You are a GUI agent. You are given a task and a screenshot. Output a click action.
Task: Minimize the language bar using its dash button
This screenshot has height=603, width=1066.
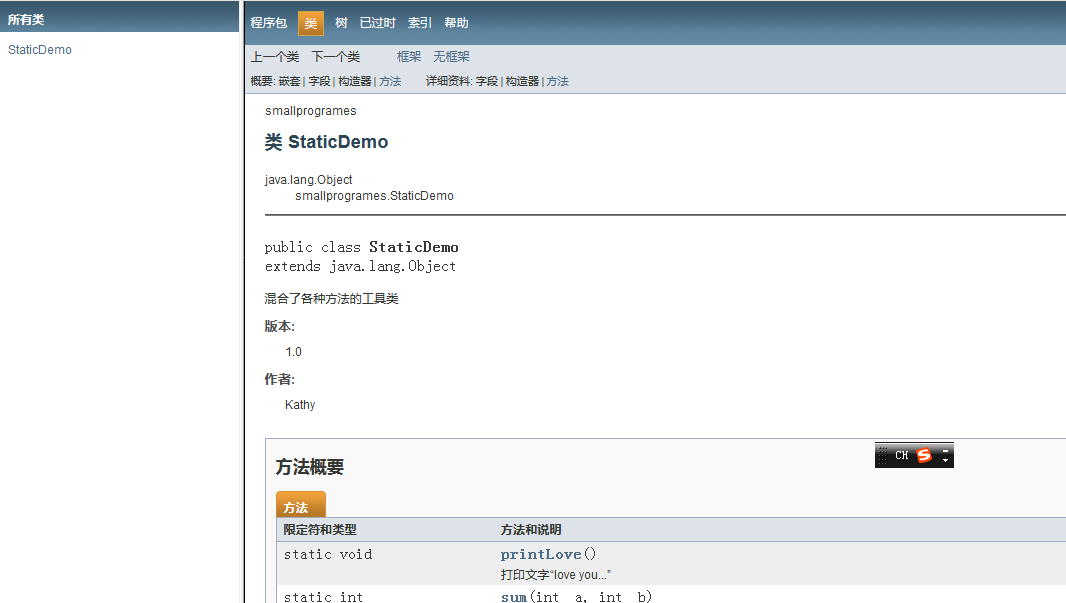(x=945, y=450)
